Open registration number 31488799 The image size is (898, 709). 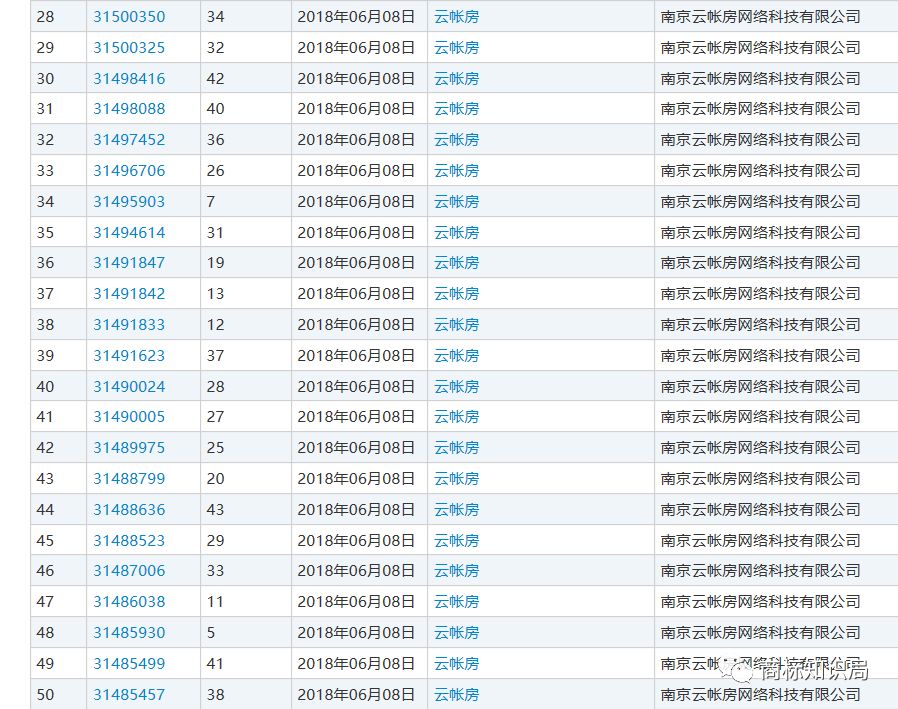(x=129, y=479)
